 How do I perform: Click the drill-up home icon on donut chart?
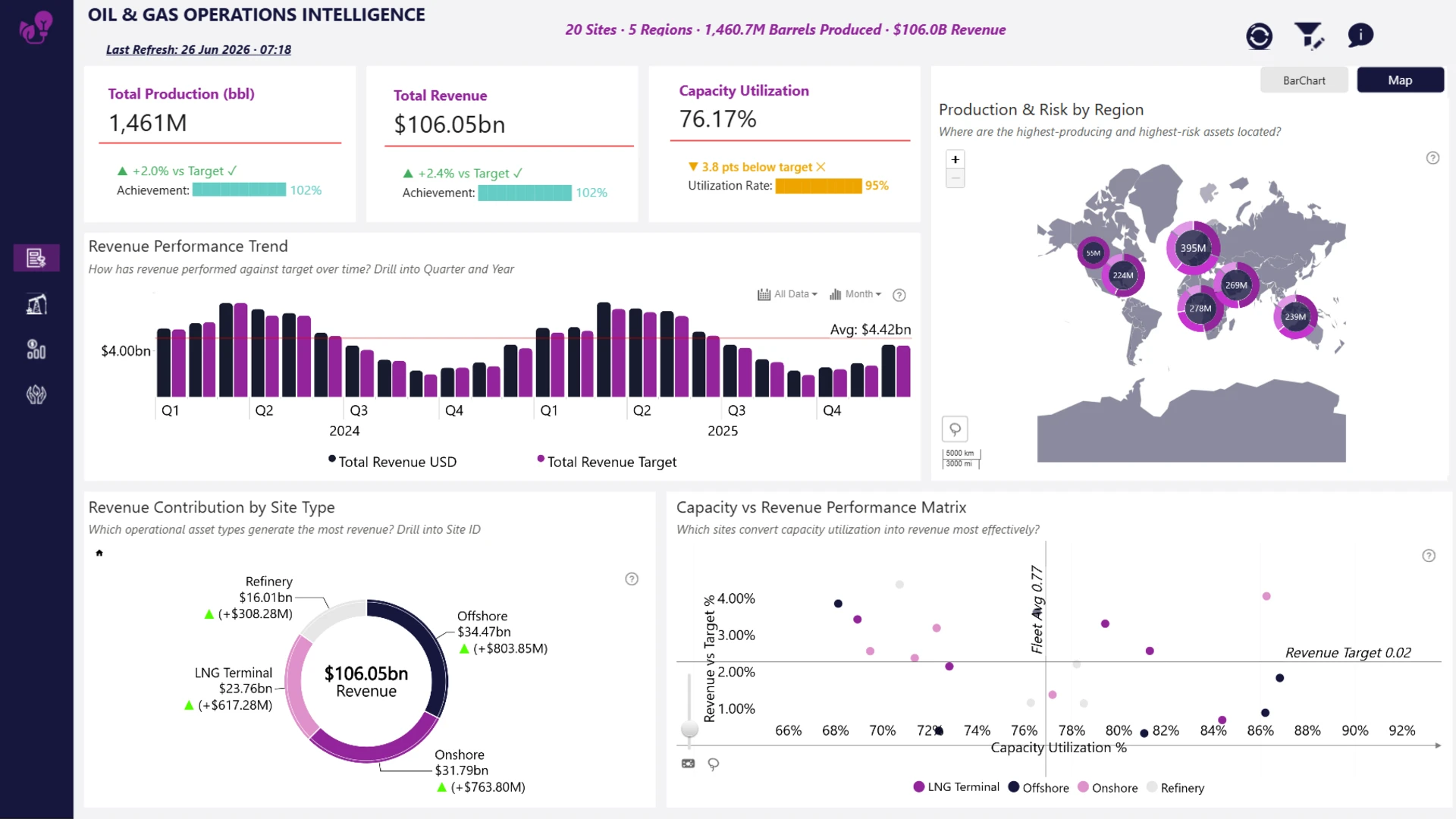pyautogui.click(x=99, y=553)
